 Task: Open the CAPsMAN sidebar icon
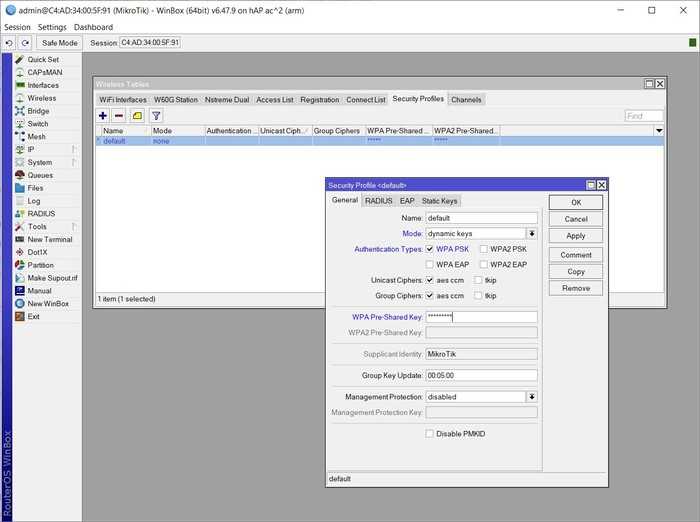click(20, 72)
